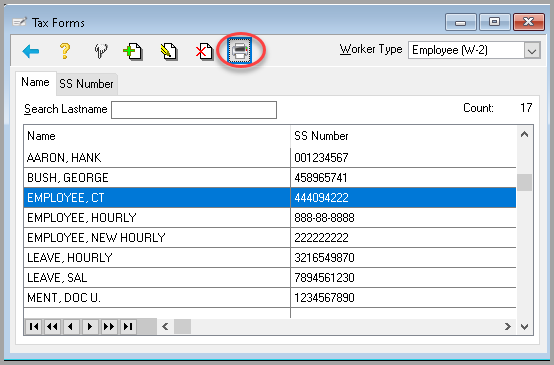This screenshot has height=365, width=554.
Task: Open help with the question mark icon
Action: pos(65,51)
